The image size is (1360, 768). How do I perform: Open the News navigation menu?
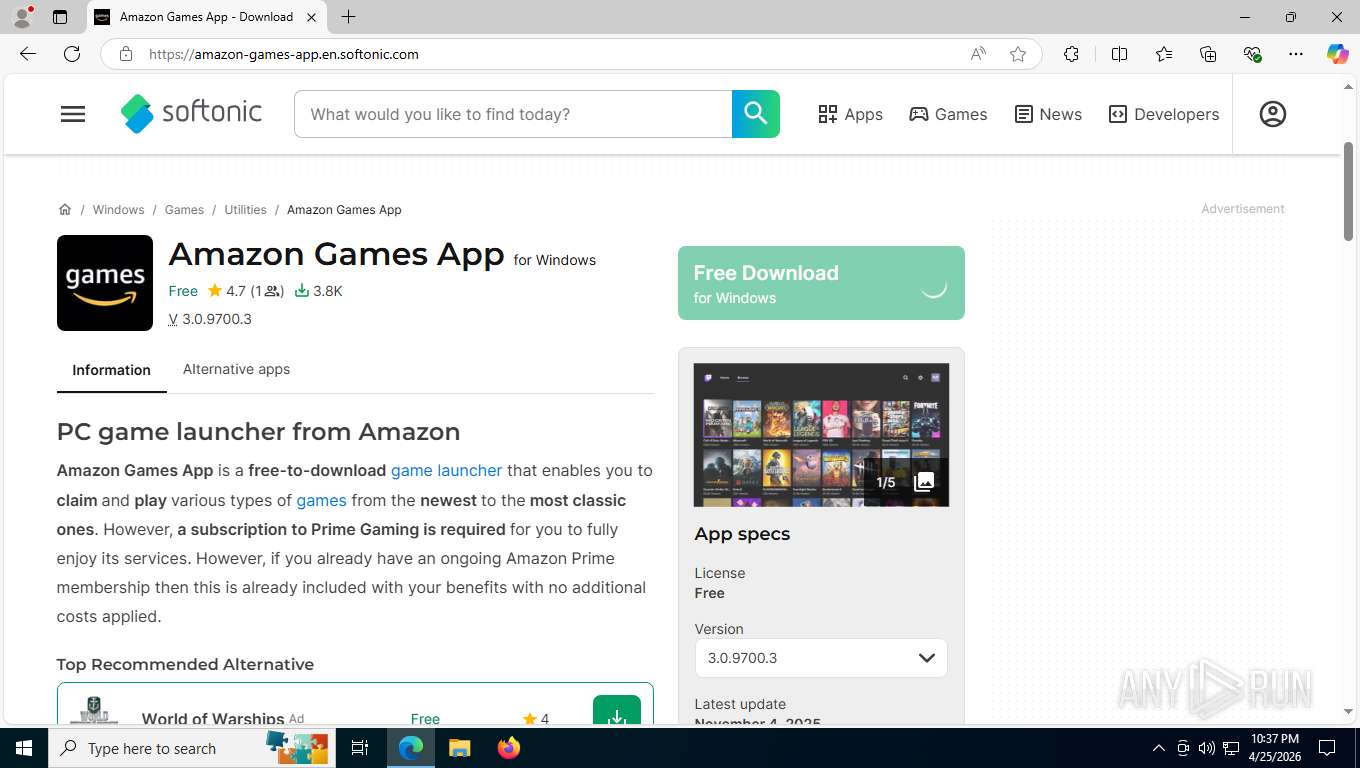point(1048,114)
